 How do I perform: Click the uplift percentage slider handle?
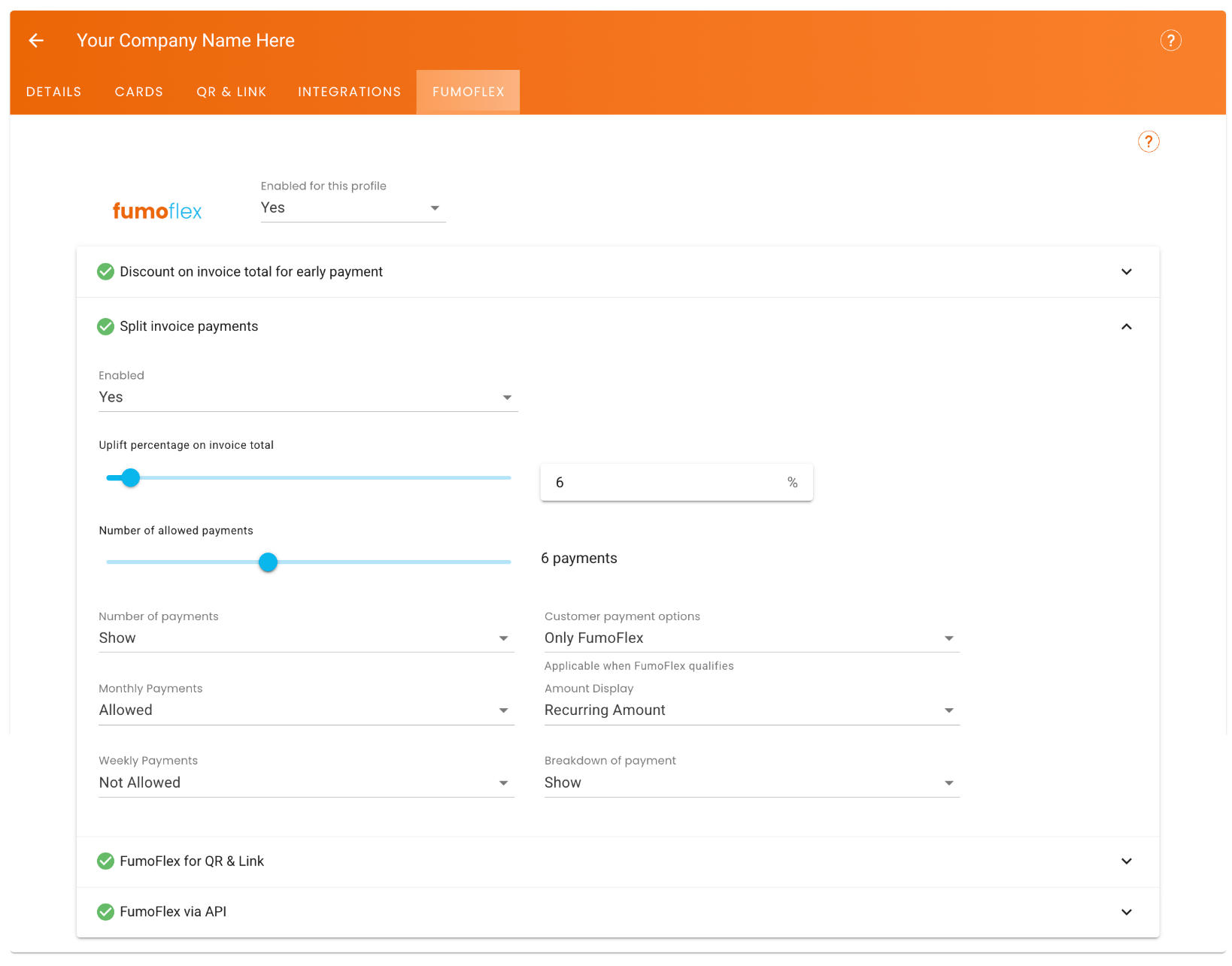131,477
